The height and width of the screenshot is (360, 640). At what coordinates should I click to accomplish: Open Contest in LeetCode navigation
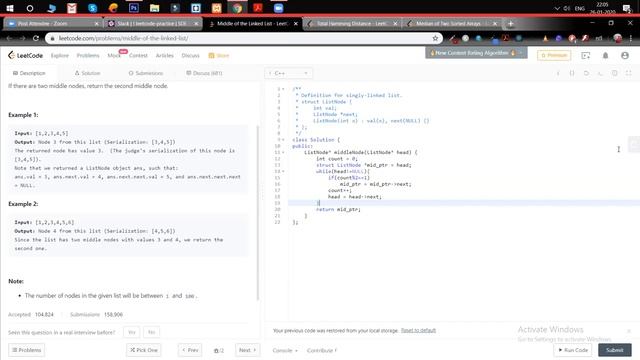[138, 56]
